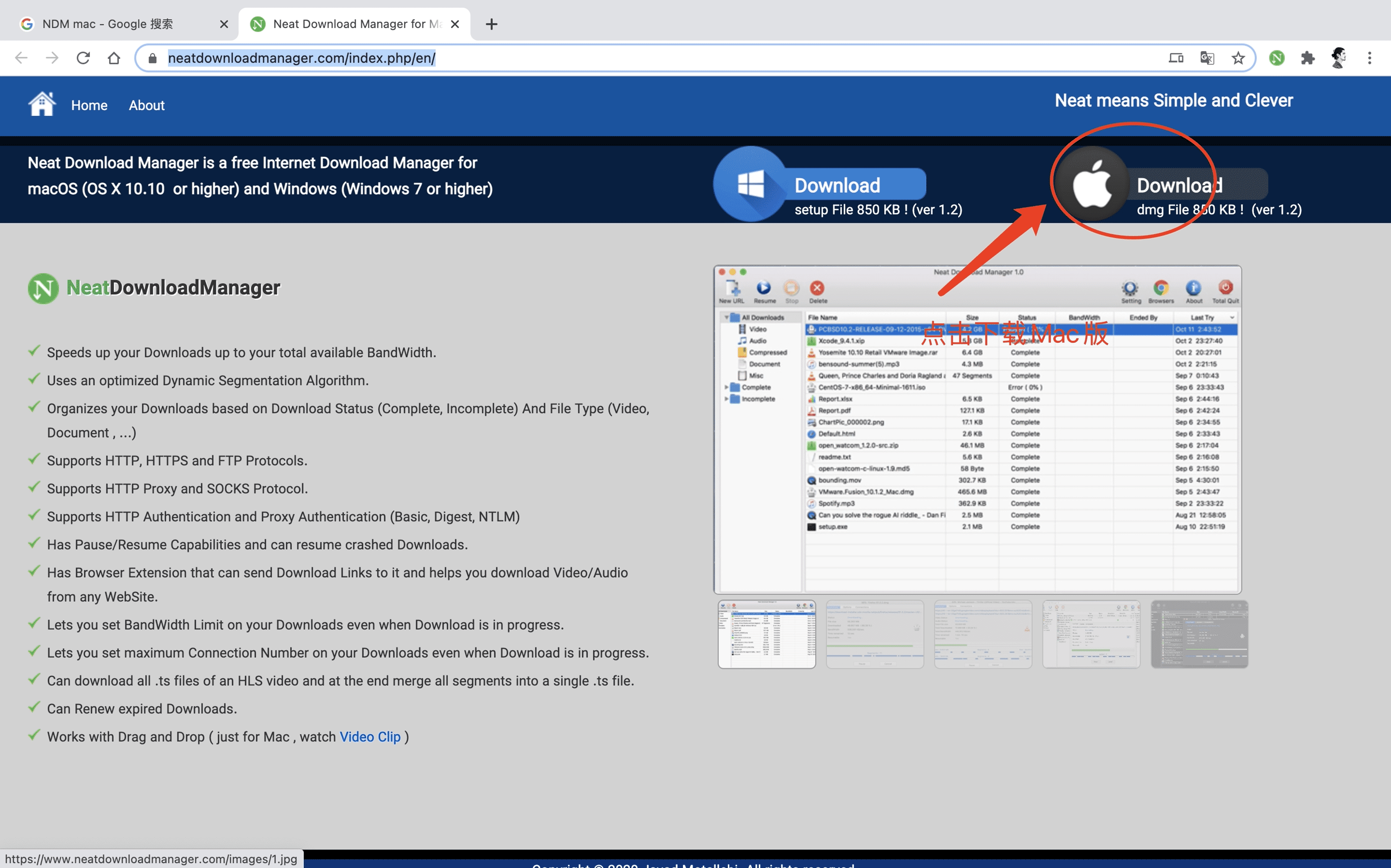
Task: Close the Neat Download Manager tab
Action: (455, 24)
